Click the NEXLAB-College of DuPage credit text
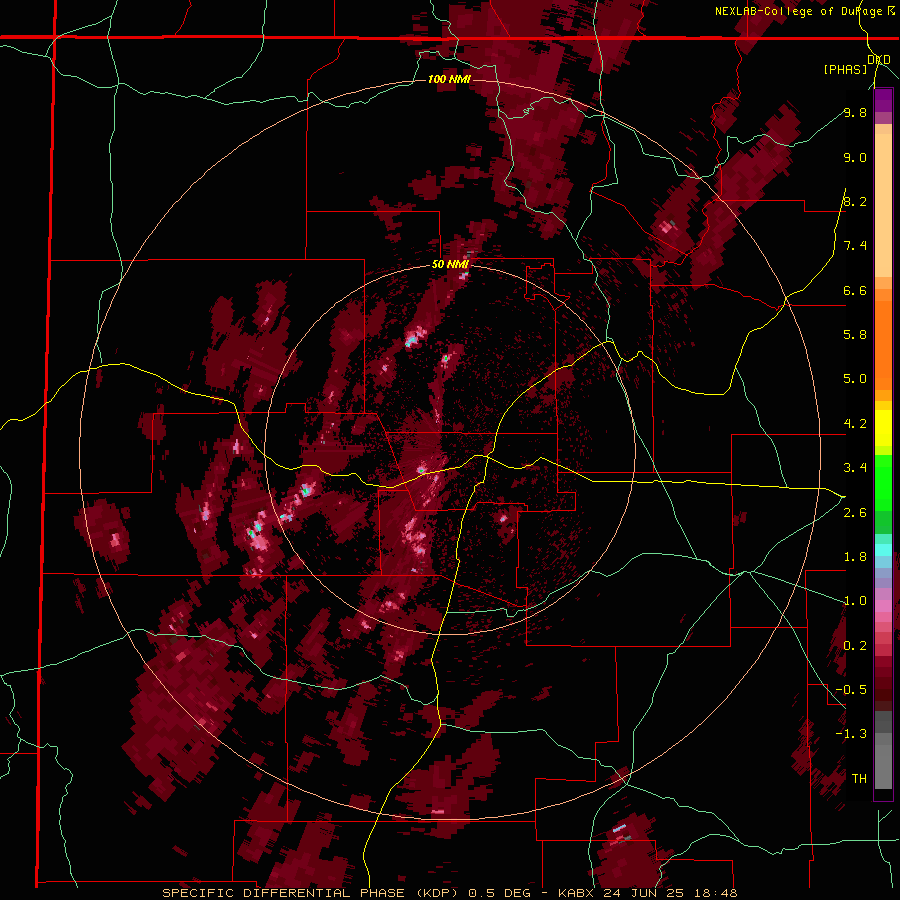Viewport: 900px width, 900px height. click(802, 11)
